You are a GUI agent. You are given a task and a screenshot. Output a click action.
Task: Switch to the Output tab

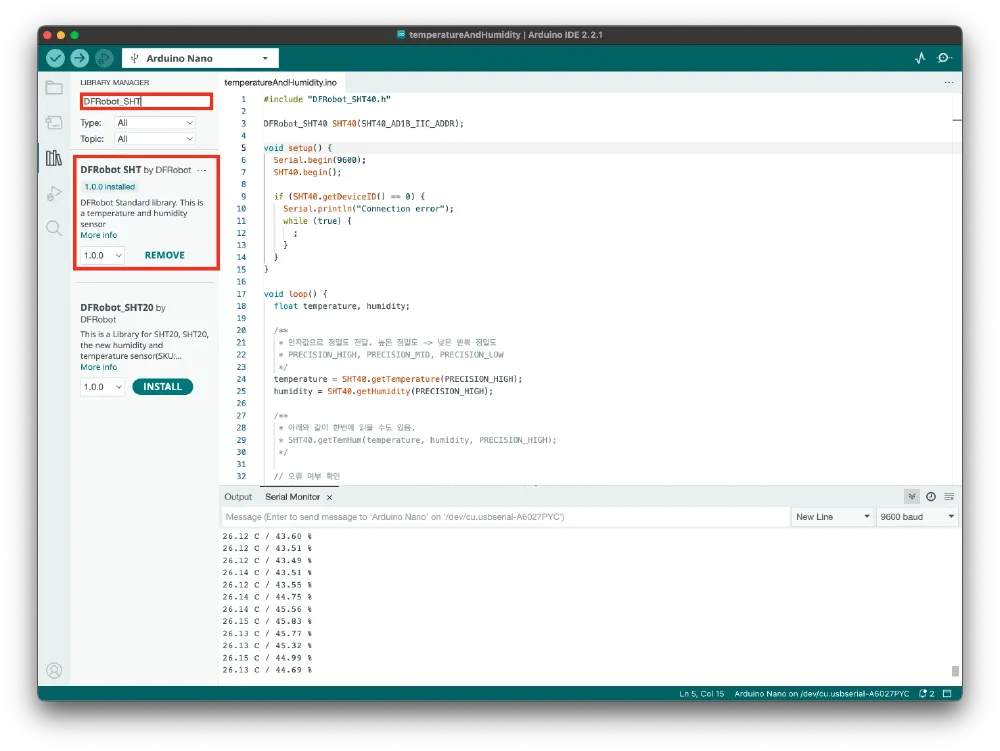(x=238, y=497)
